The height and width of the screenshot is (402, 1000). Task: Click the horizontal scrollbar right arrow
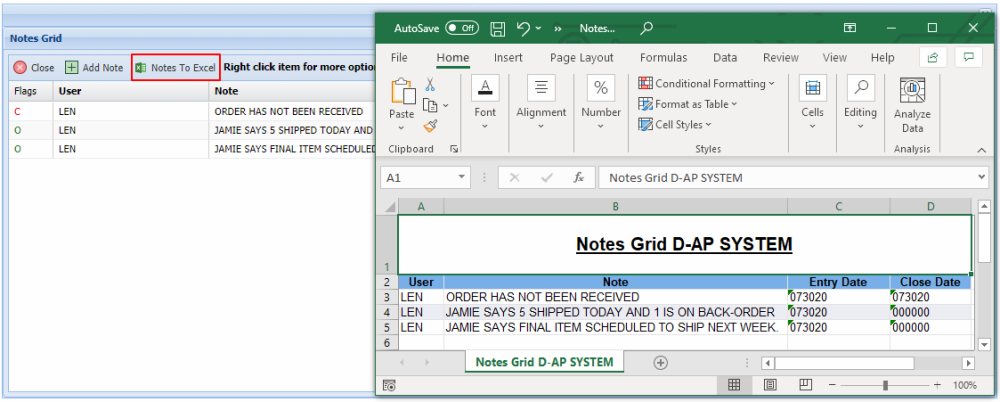(x=969, y=363)
